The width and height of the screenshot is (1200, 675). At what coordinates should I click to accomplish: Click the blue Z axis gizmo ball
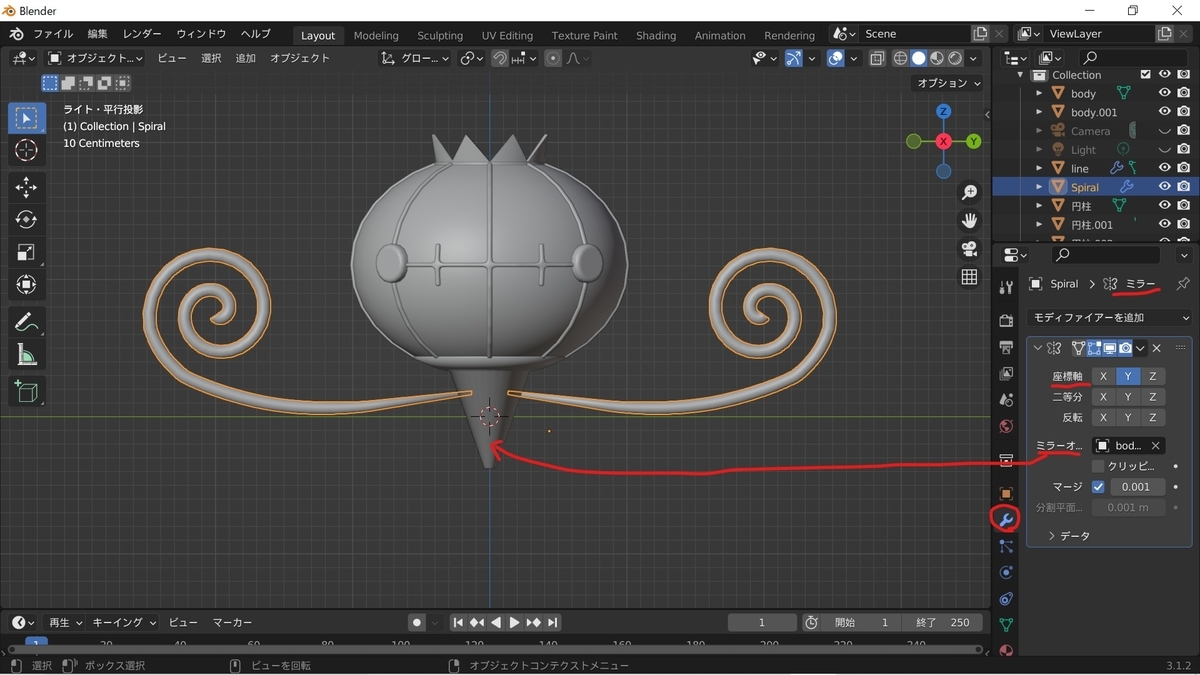943,112
